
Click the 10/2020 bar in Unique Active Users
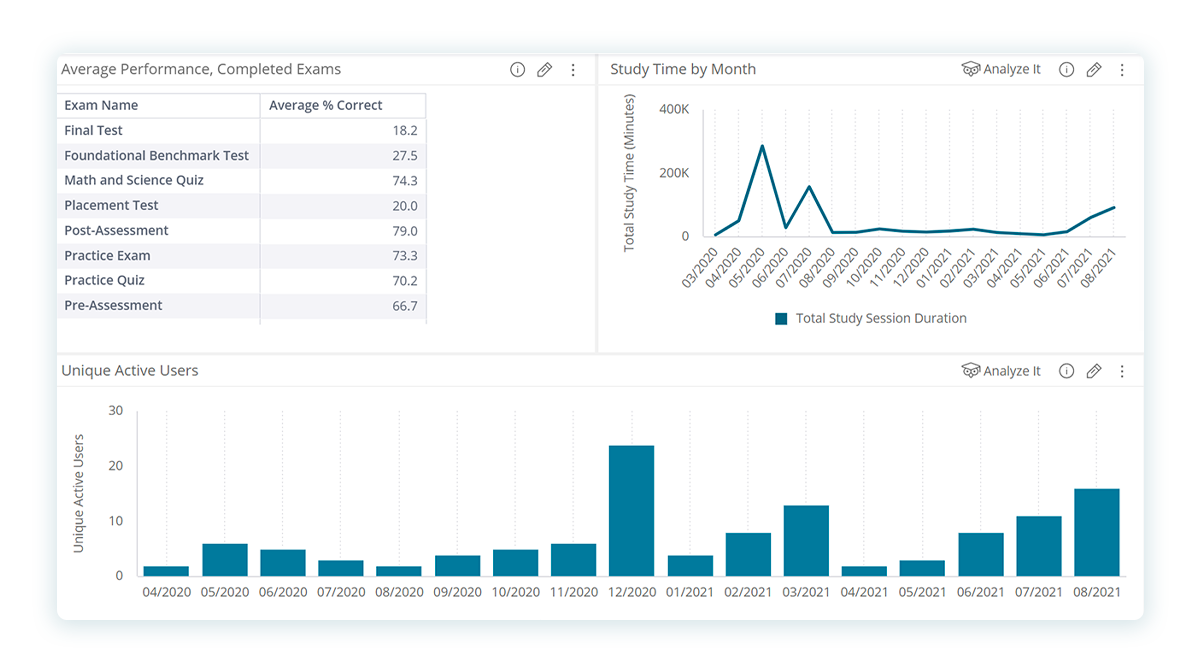(515, 563)
